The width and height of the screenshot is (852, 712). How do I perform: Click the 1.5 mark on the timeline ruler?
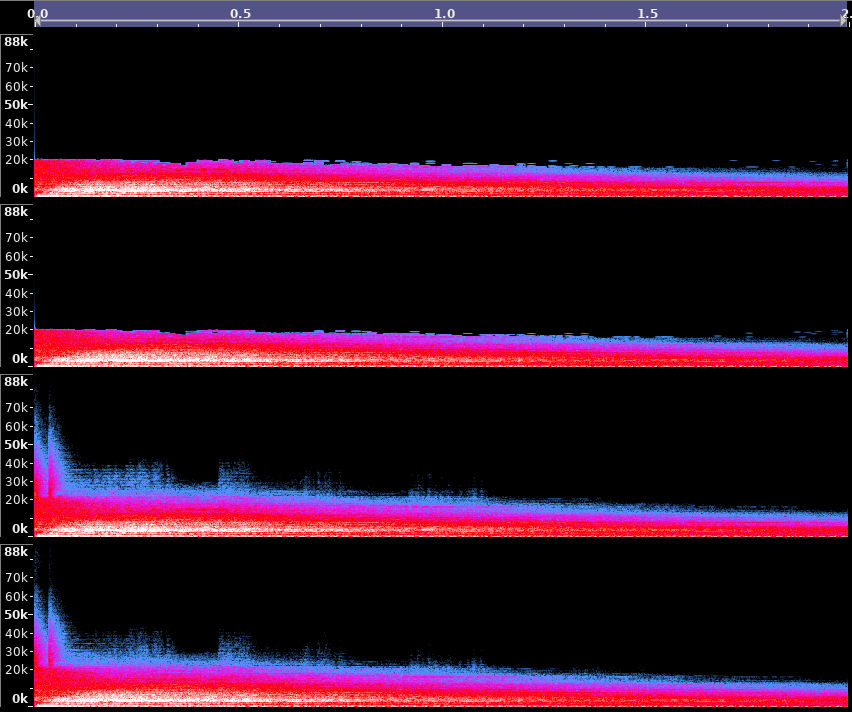click(x=648, y=14)
